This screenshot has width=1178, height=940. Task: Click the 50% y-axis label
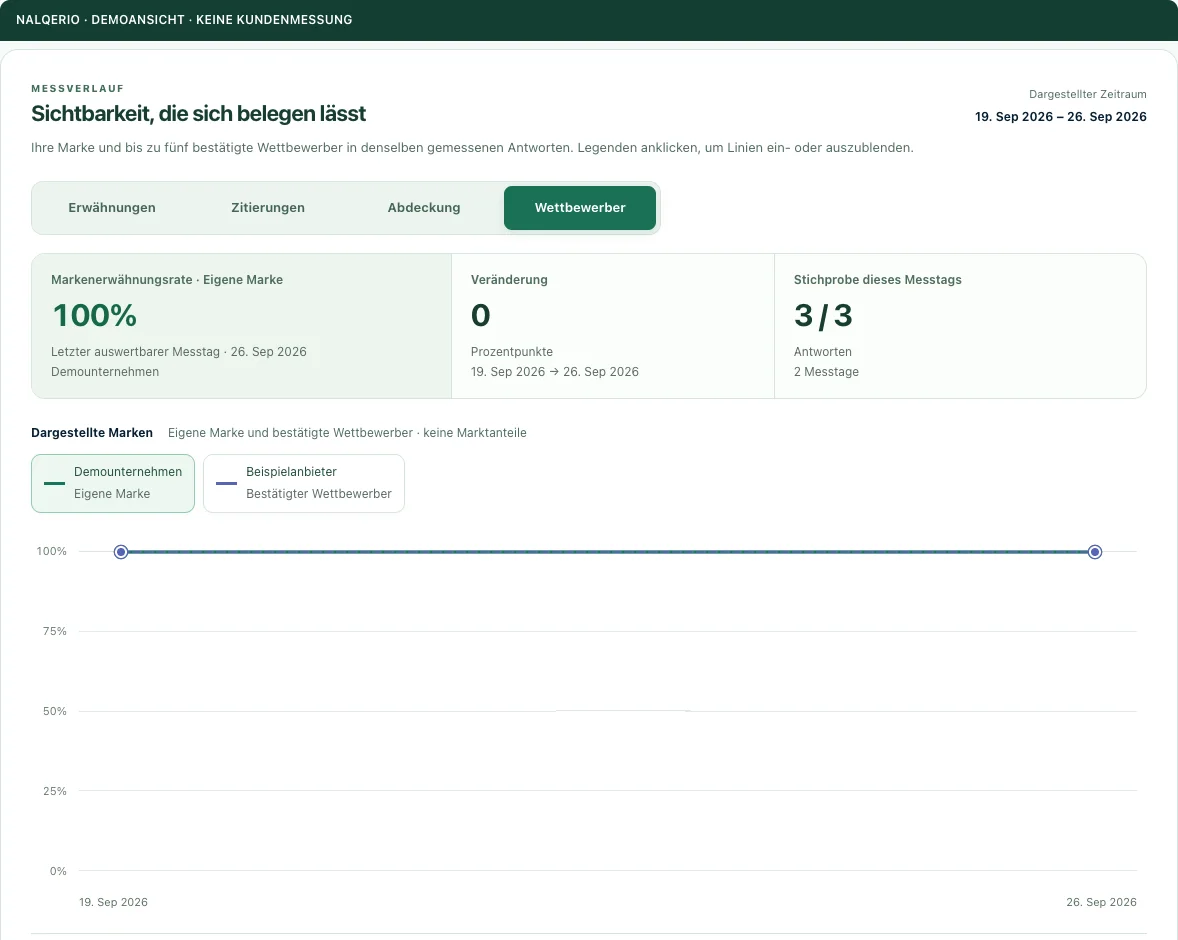tap(55, 711)
